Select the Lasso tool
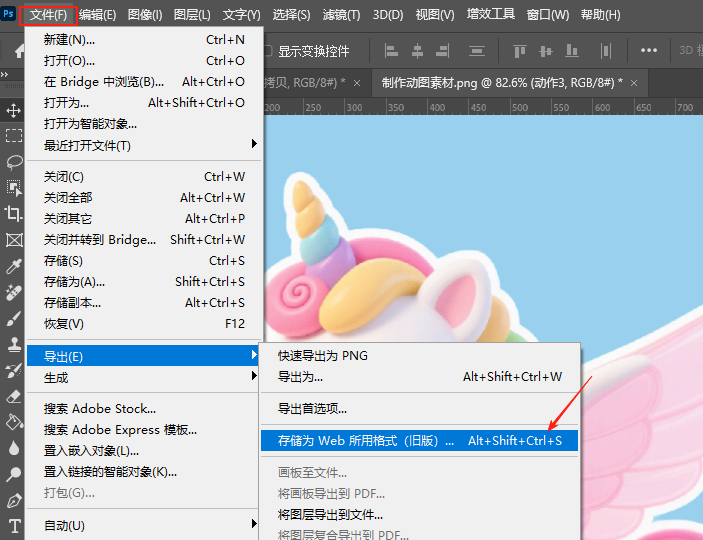The height and width of the screenshot is (540, 703). coord(13,161)
